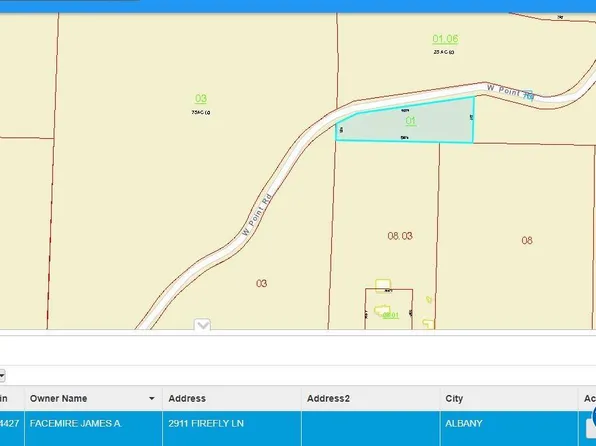Select the ALBANY city cell
This screenshot has width=596, height=446.
tap(509, 428)
